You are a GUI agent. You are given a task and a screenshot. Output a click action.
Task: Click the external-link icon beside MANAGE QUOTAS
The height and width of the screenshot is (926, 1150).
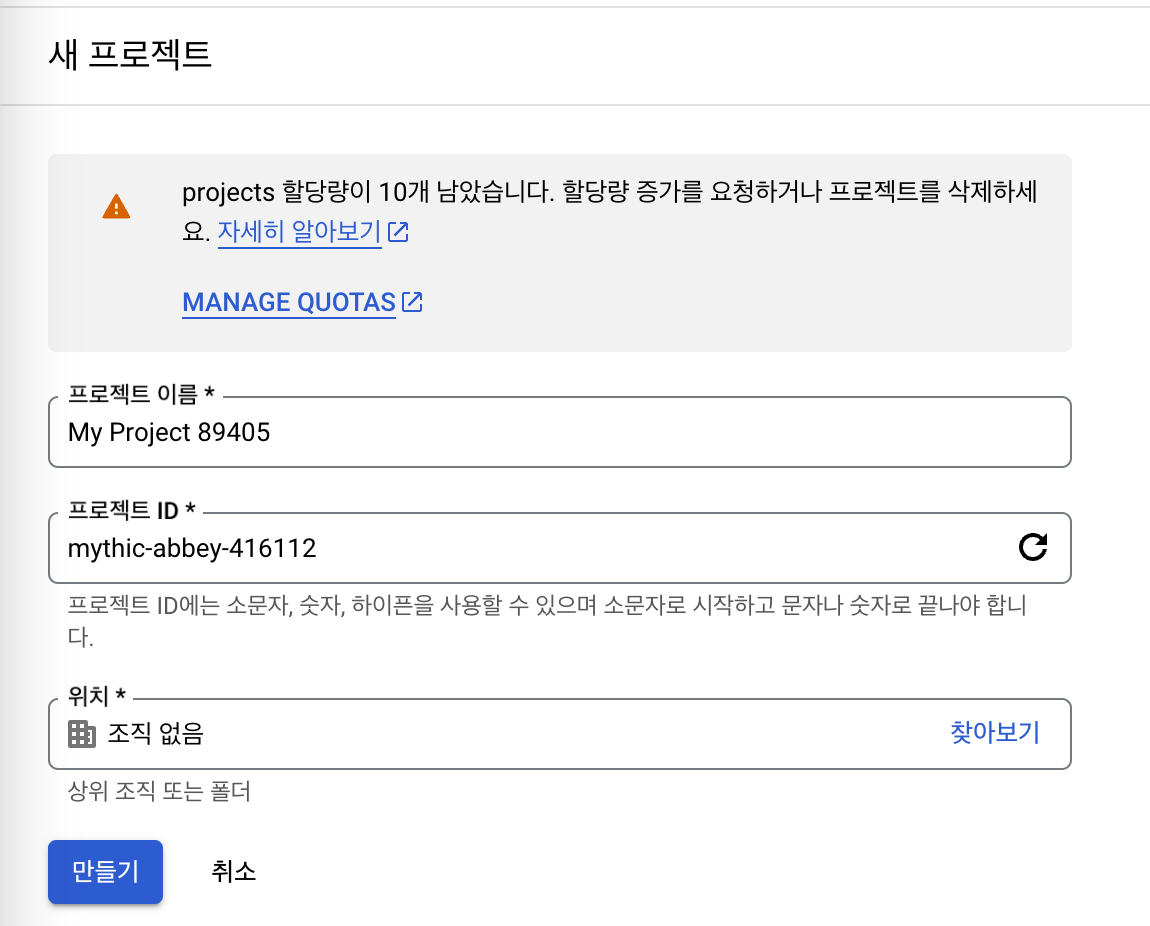click(412, 301)
